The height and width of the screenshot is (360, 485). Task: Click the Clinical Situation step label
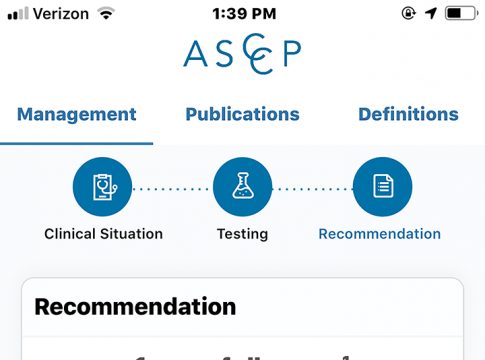point(103,234)
